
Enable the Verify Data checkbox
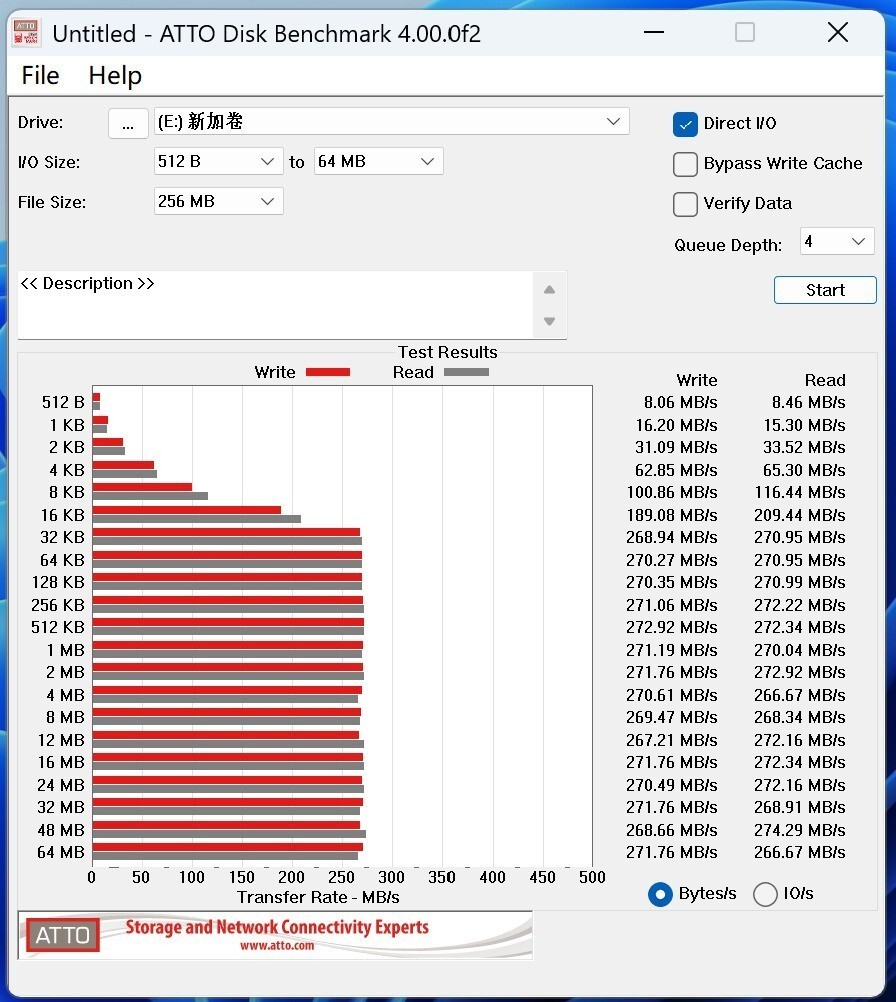pyautogui.click(x=685, y=204)
